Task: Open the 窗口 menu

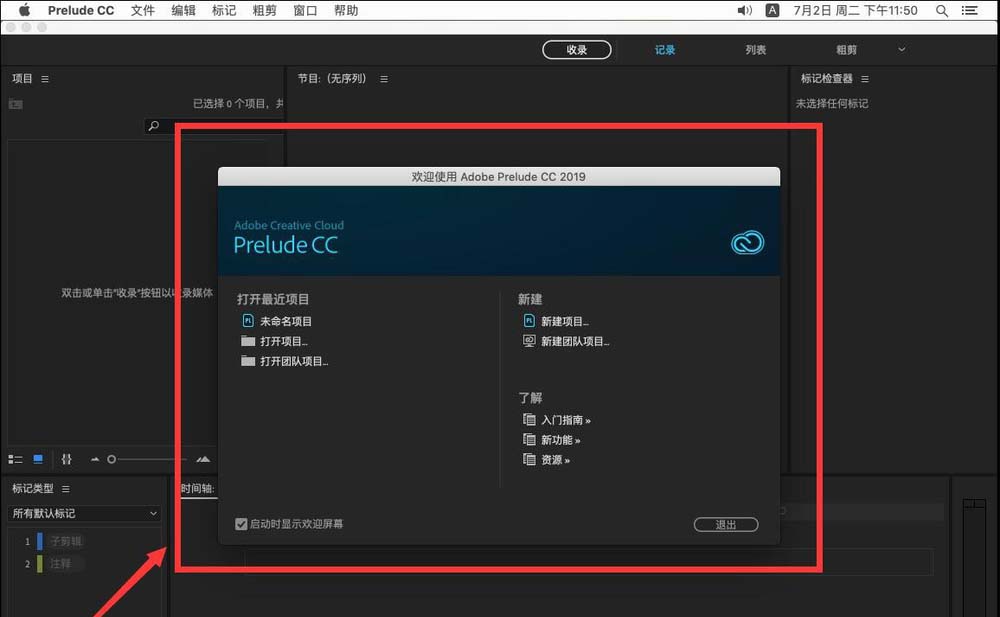Action: coord(305,10)
